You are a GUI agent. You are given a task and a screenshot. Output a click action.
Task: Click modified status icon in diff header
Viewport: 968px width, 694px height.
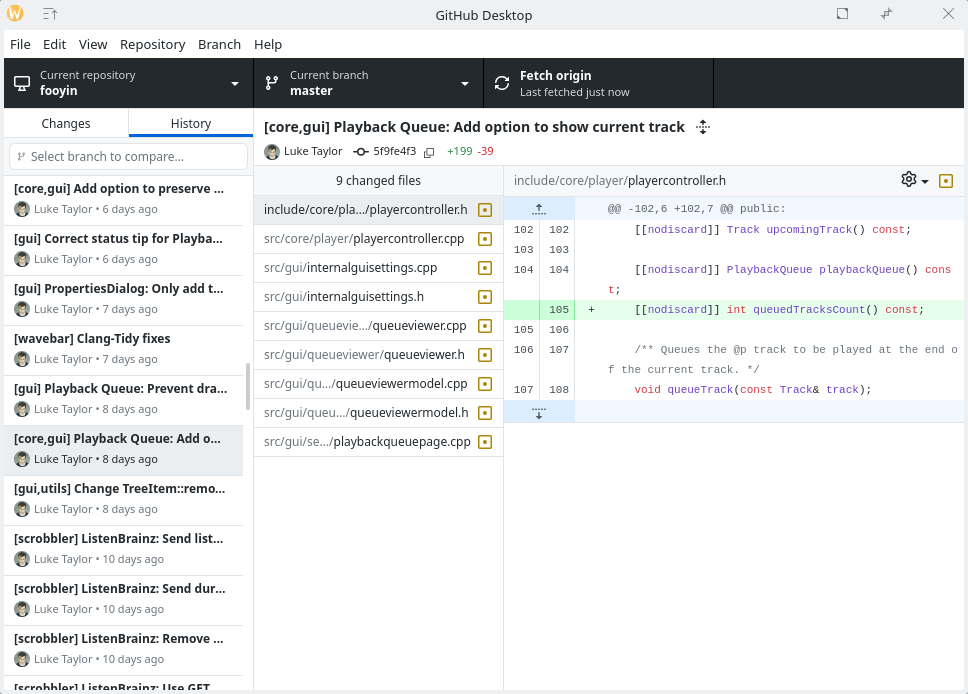click(x=946, y=181)
